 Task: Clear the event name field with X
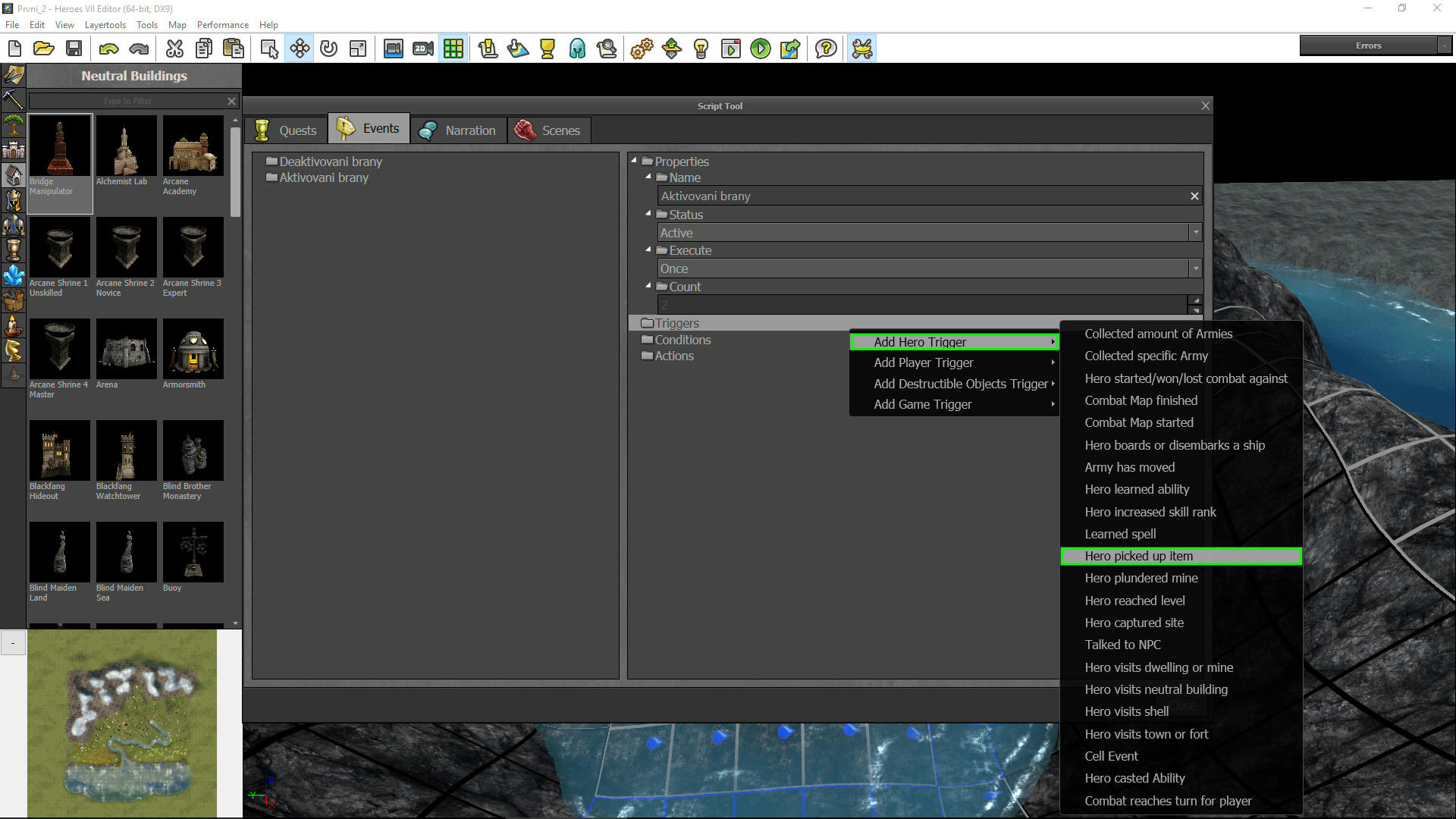tap(1194, 196)
